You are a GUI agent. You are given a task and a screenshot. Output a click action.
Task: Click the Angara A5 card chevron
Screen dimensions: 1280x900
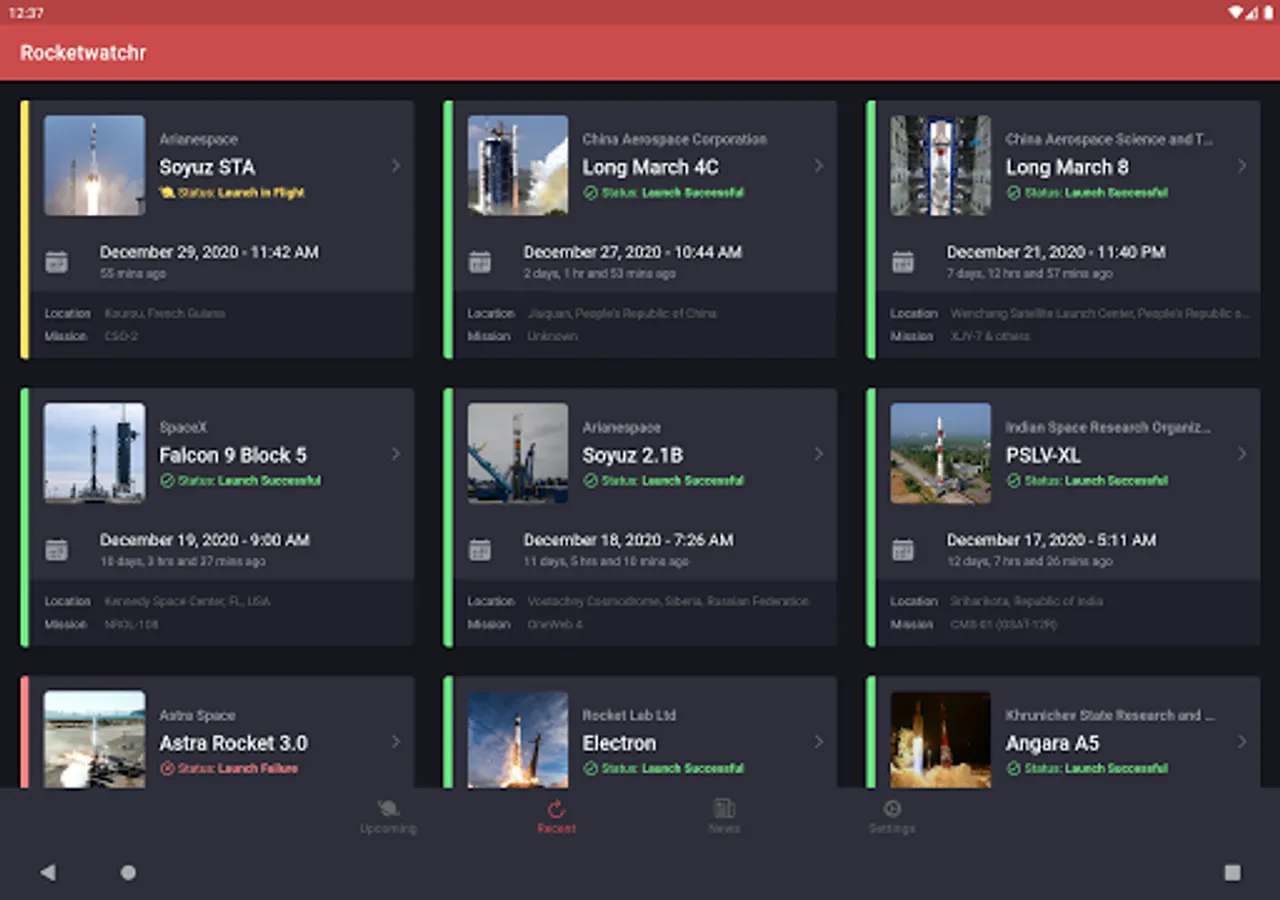(x=1242, y=742)
